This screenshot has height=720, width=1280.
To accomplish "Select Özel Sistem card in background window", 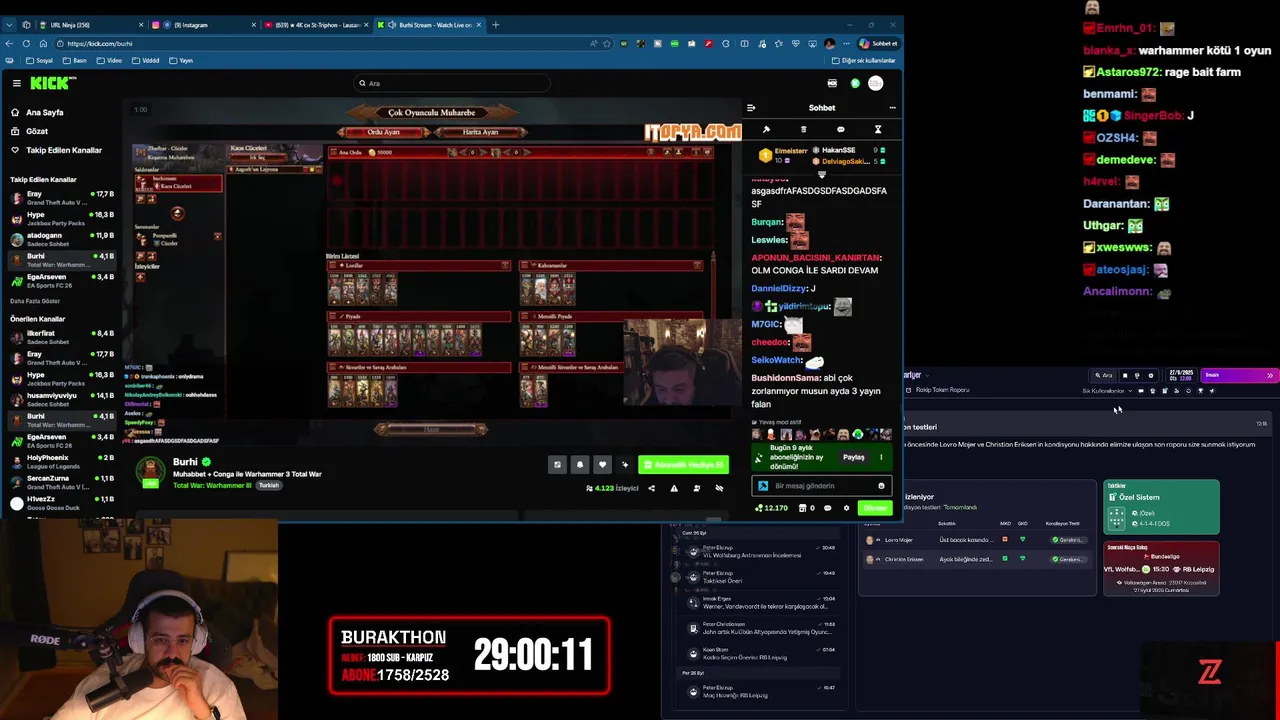I will pos(1161,507).
